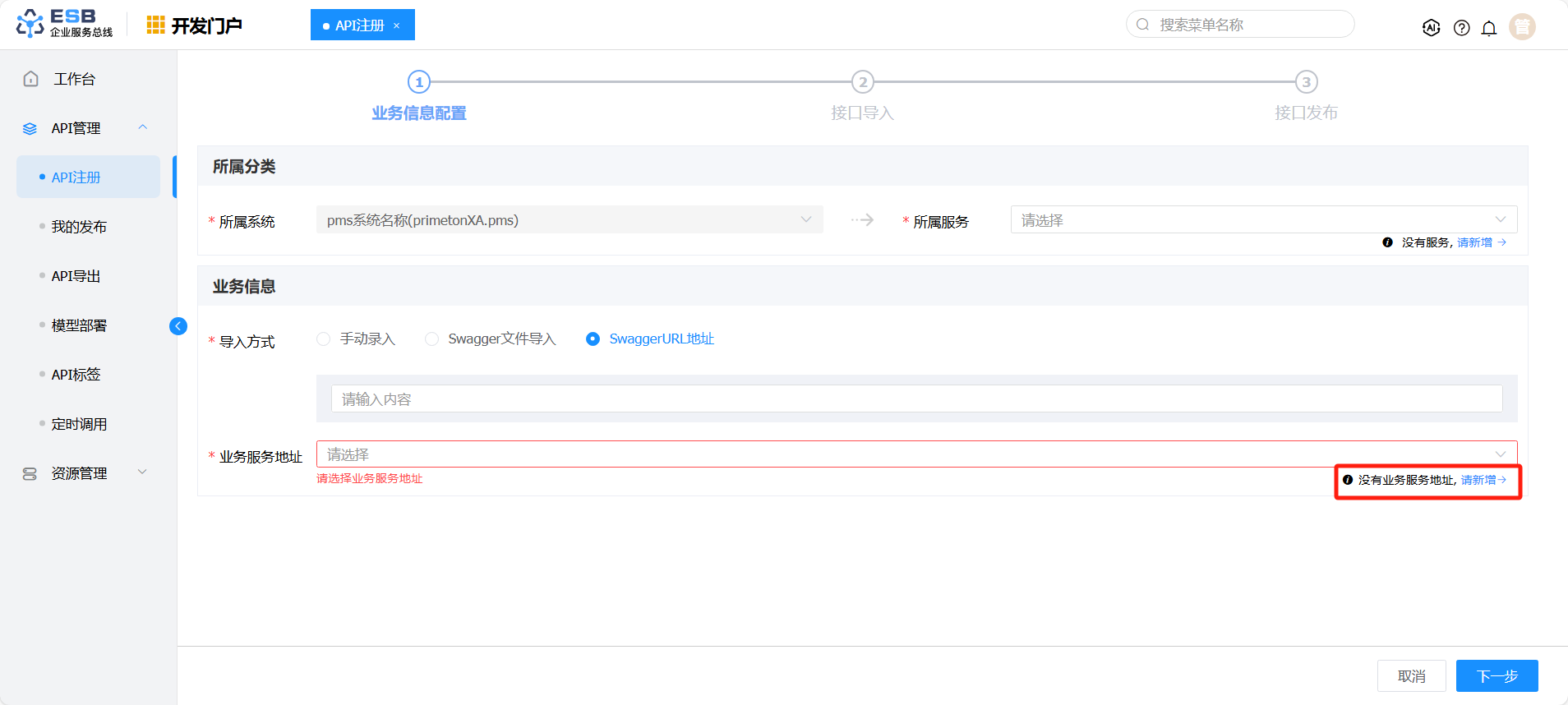Click the AI assistant icon in header
The width and height of the screenshot is (1568, 705).
point(1431,28)
